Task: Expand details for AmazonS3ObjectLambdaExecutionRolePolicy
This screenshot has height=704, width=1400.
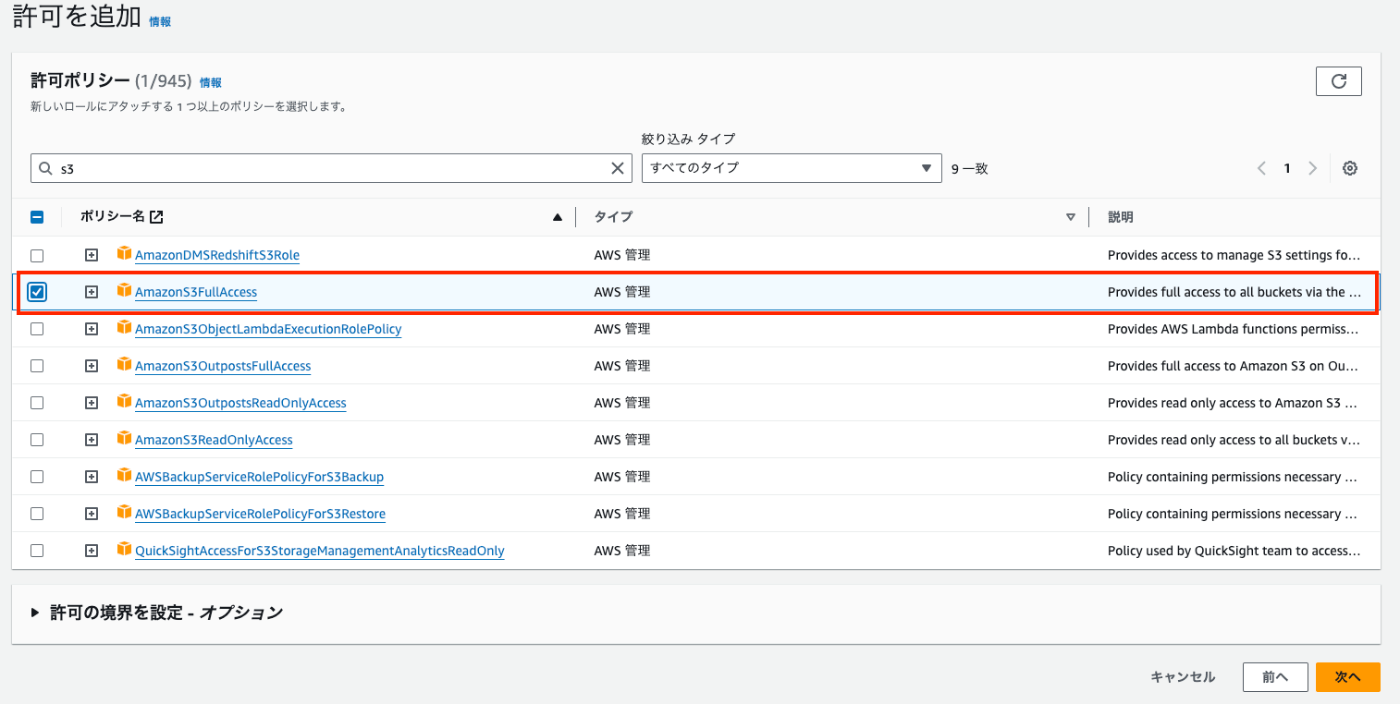Action: [x=91, y=329]
